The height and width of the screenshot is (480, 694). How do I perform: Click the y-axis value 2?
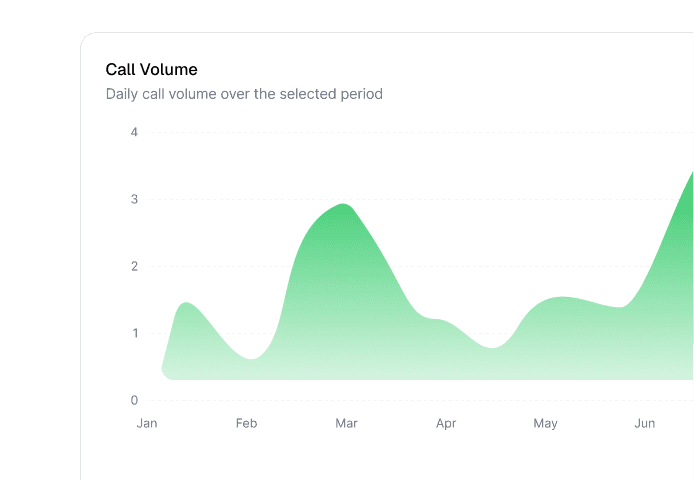click(x=134, y=266)
